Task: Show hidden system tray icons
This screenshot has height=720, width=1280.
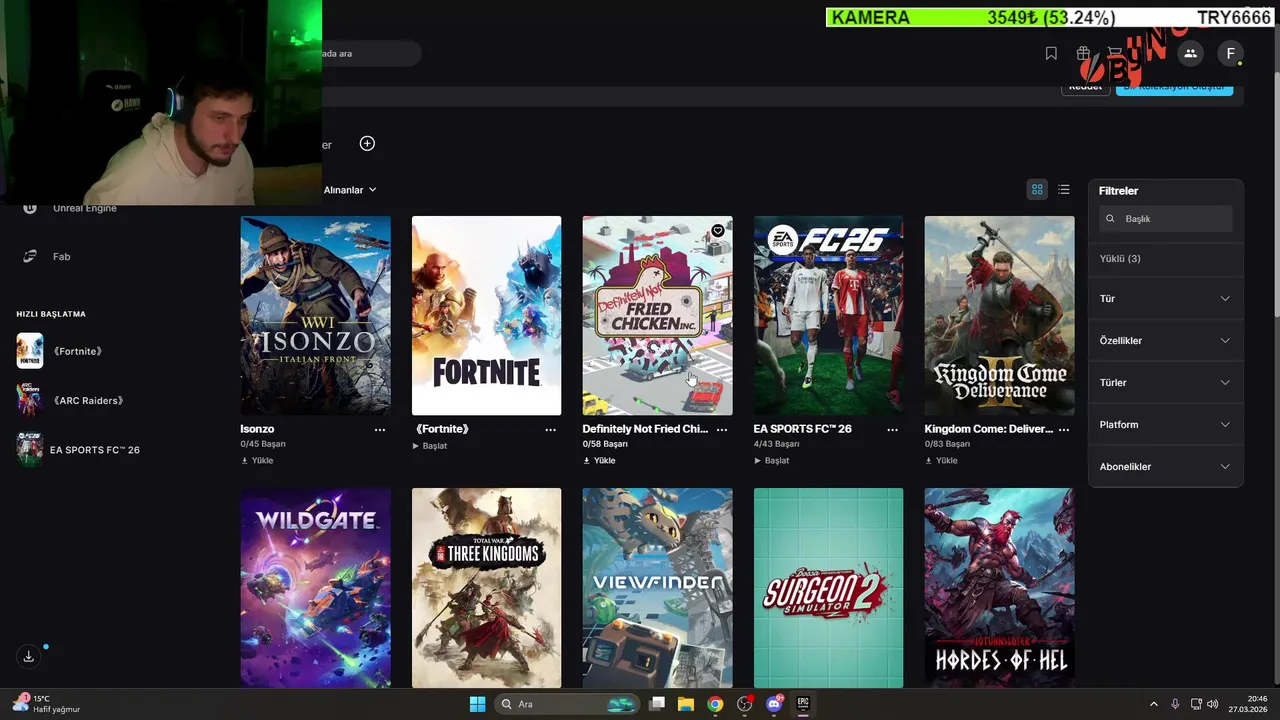Action: 1154,704
